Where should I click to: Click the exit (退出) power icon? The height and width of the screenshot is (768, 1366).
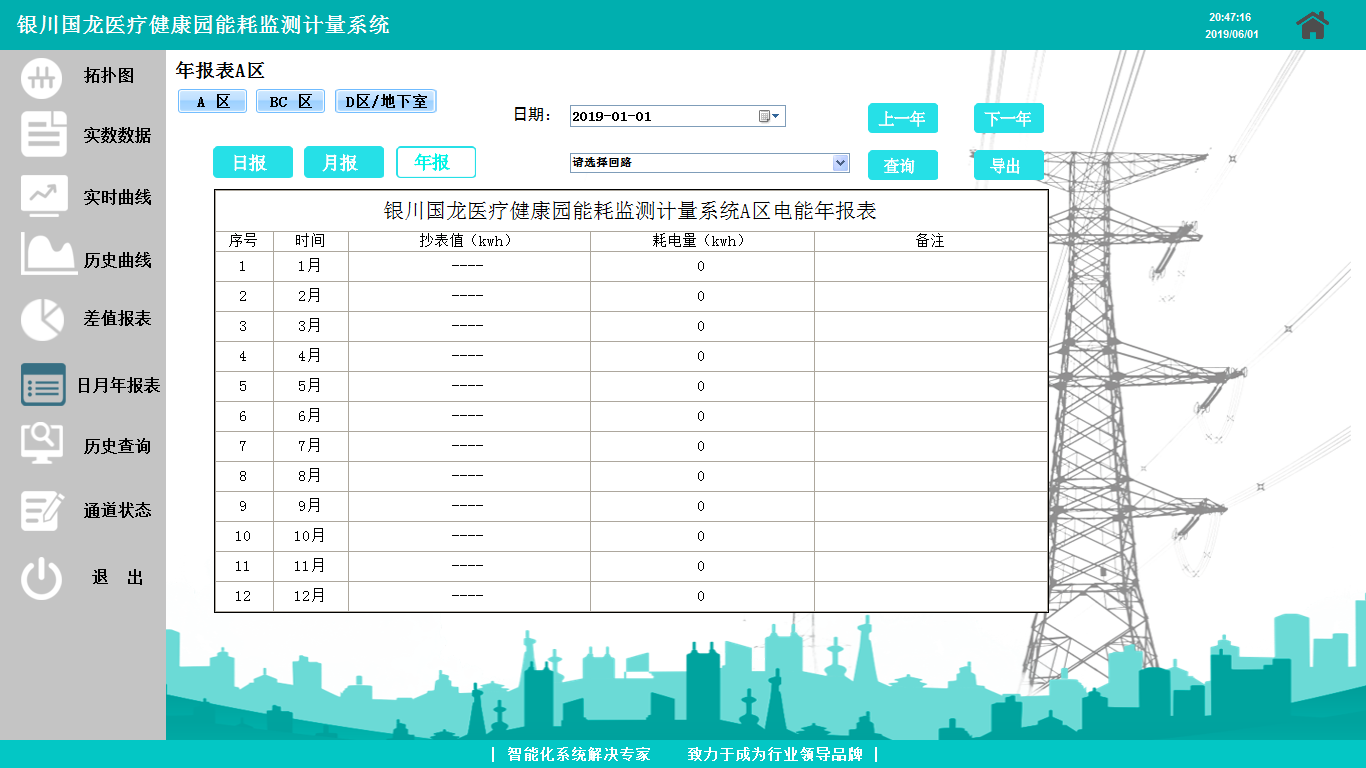pyautogui.click(x=42, y=578)
